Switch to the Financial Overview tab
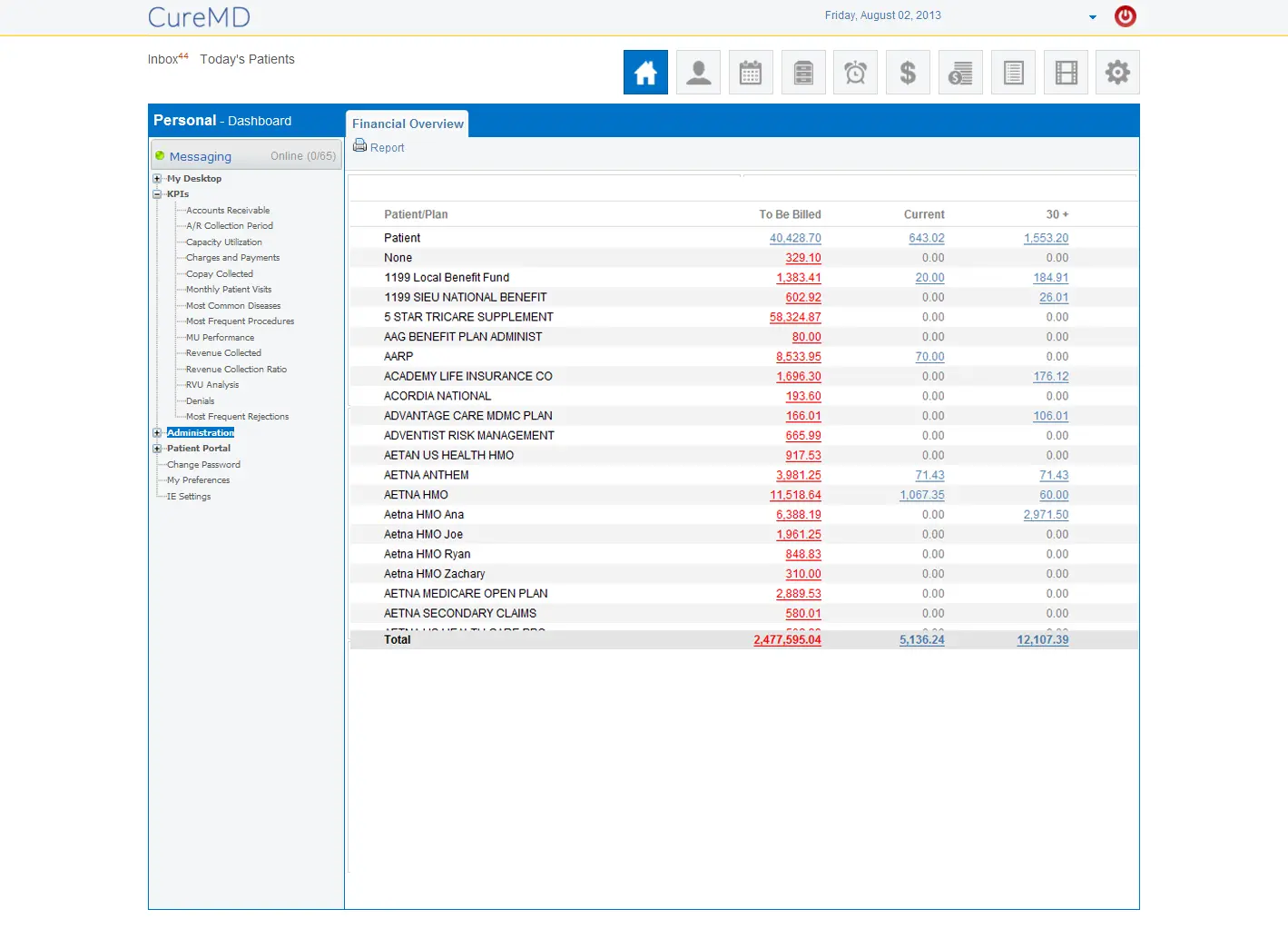The image size is (1288, 929). 408,124
